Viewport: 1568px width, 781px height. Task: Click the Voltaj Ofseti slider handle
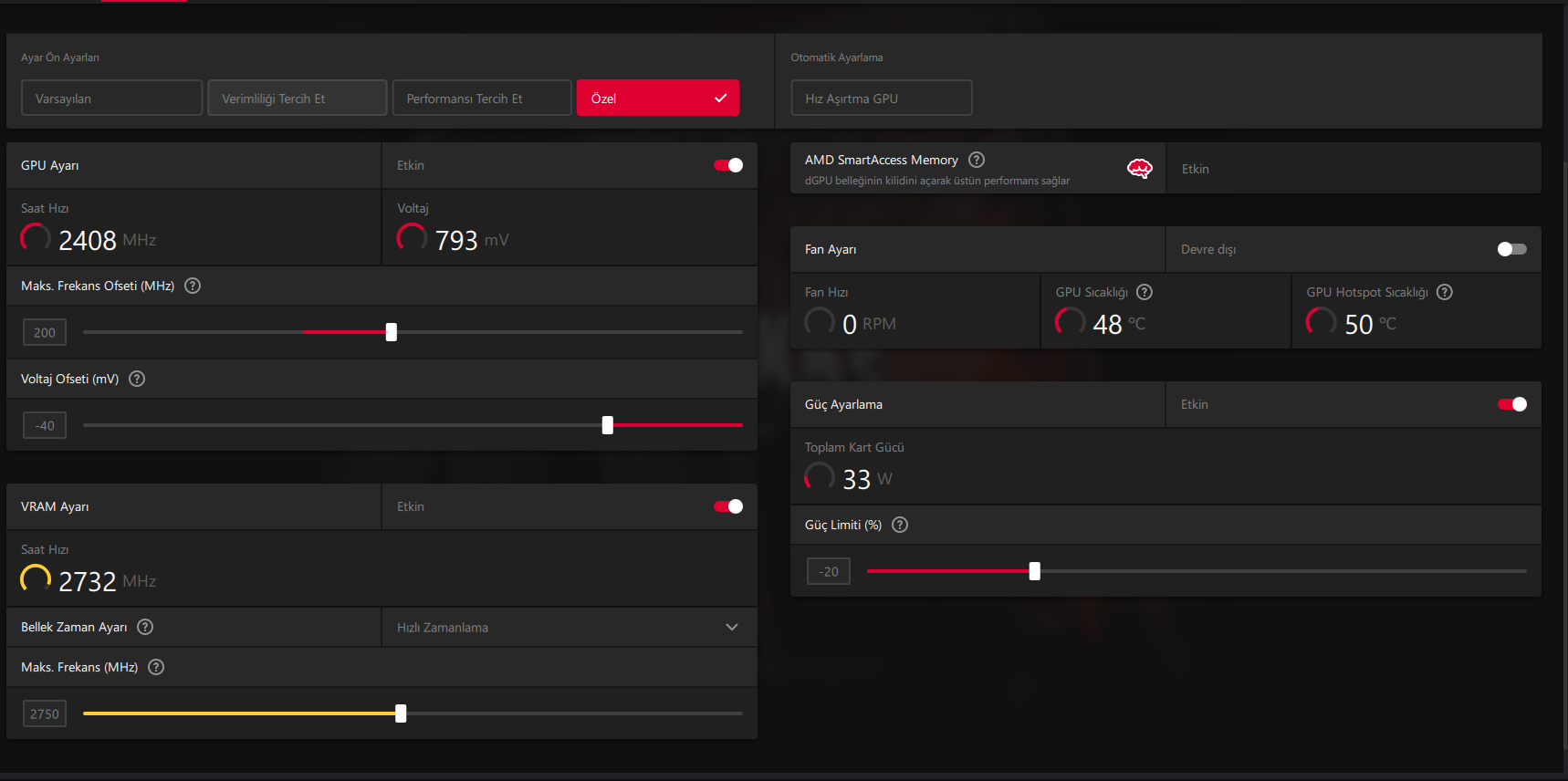[608, 425]
